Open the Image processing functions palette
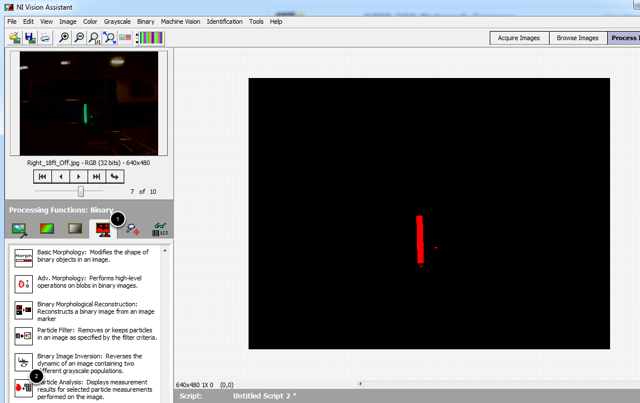Screen dimensions: 640x403 19,229
